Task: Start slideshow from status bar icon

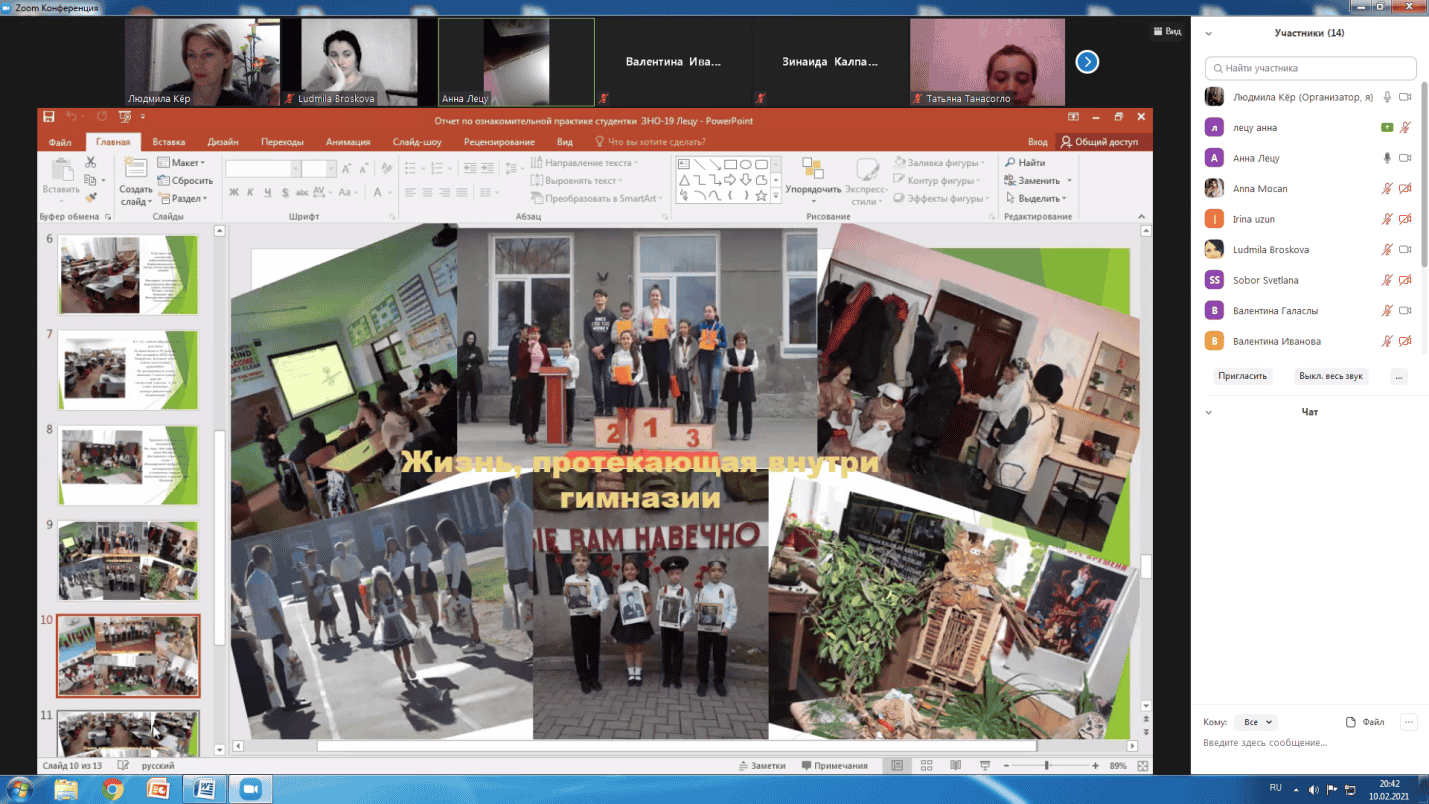Action: coord(985,766)
